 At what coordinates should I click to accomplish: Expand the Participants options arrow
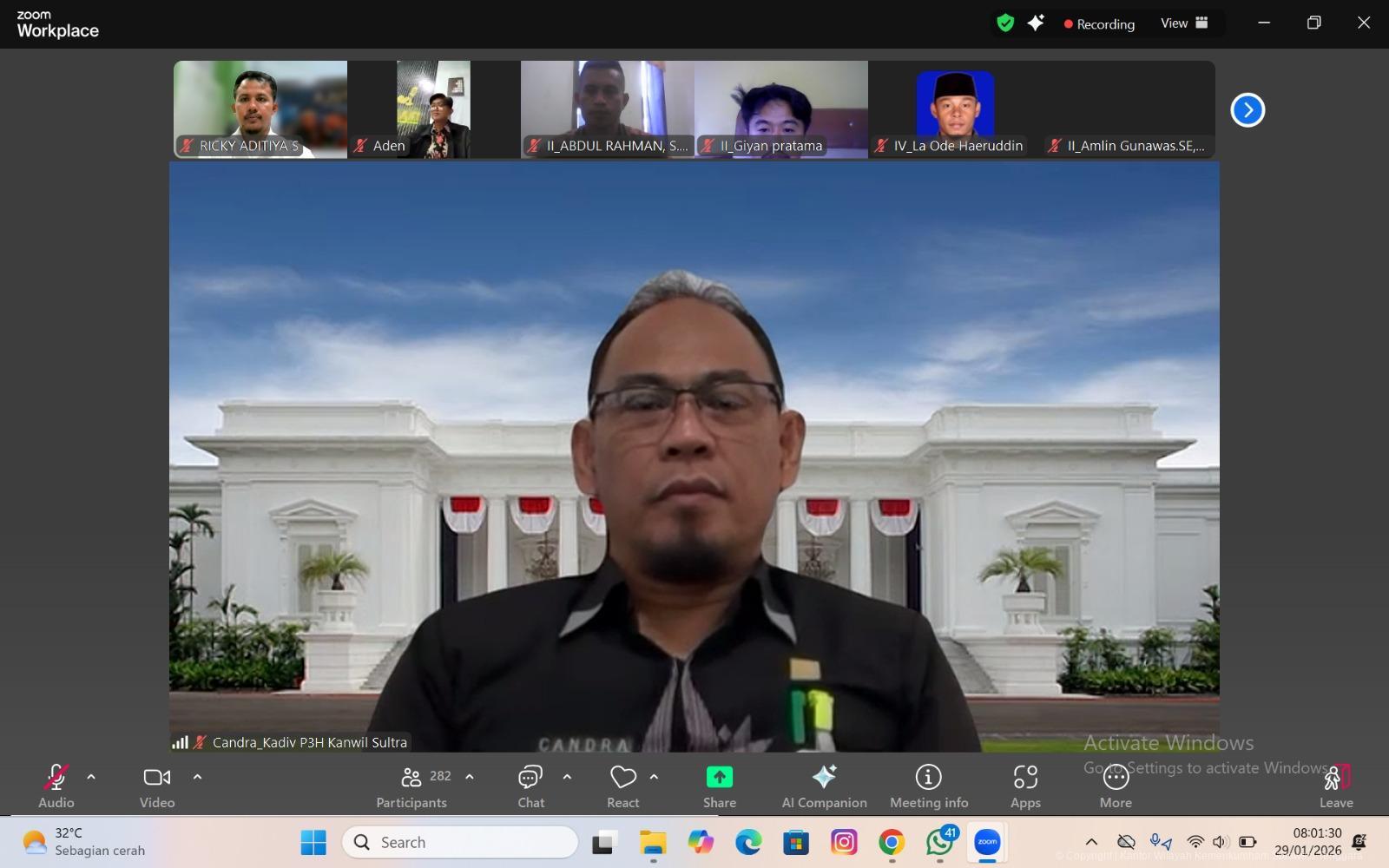(x=470, y=777)
